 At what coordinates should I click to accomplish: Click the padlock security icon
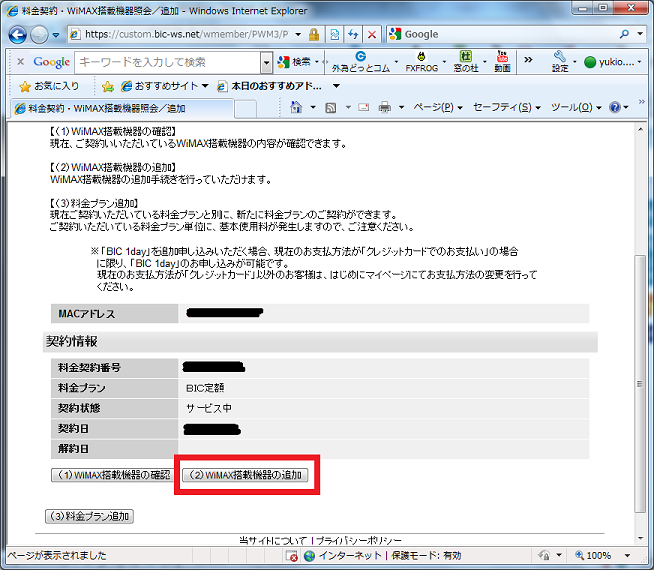tap(314, 34)
